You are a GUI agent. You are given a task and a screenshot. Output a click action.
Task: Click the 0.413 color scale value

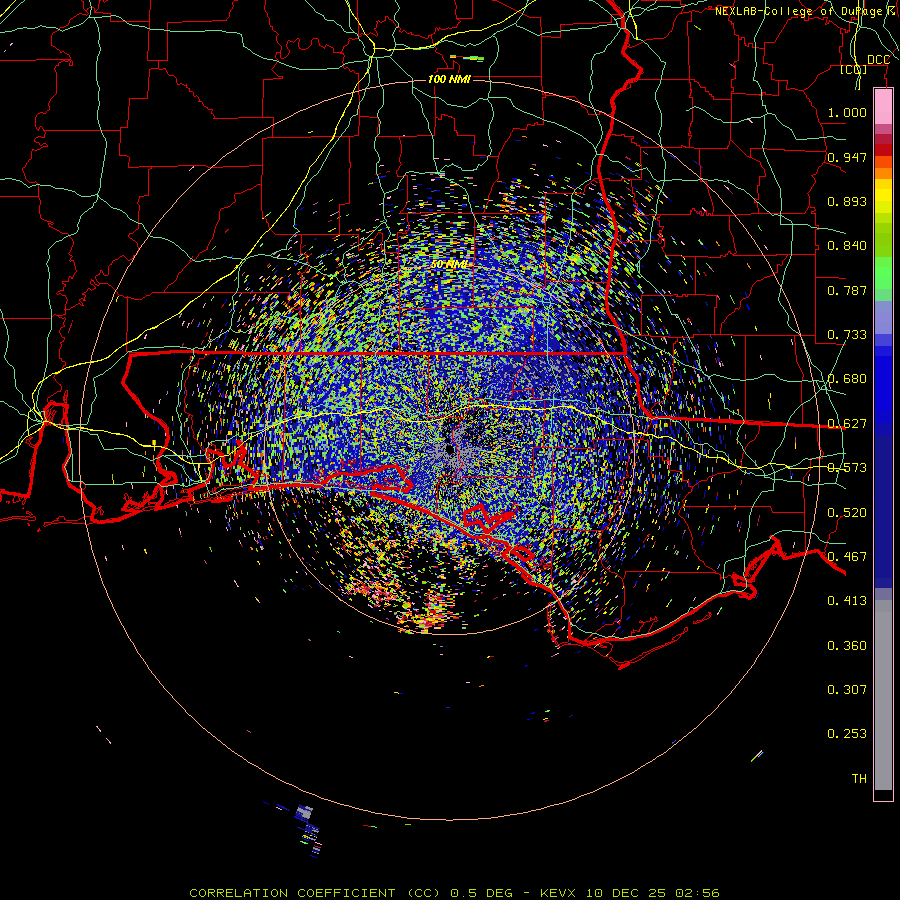pos(847,601)
